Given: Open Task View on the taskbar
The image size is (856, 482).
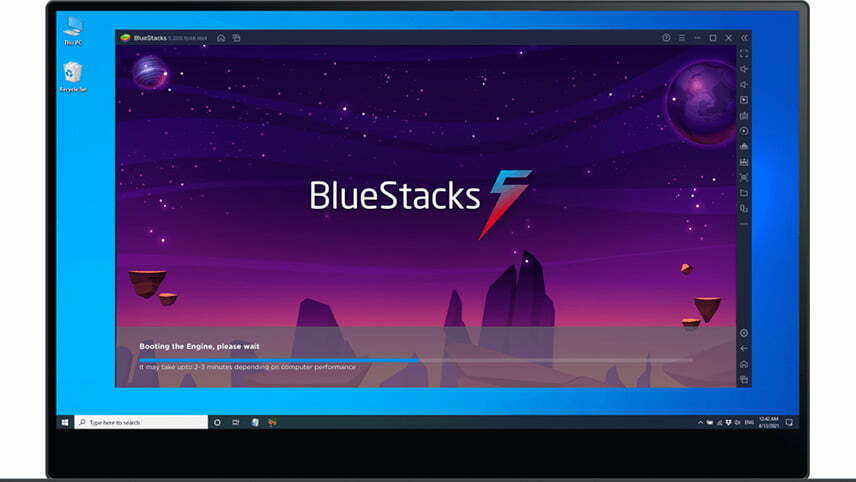Looking at the screenshot, I should 236,423.
